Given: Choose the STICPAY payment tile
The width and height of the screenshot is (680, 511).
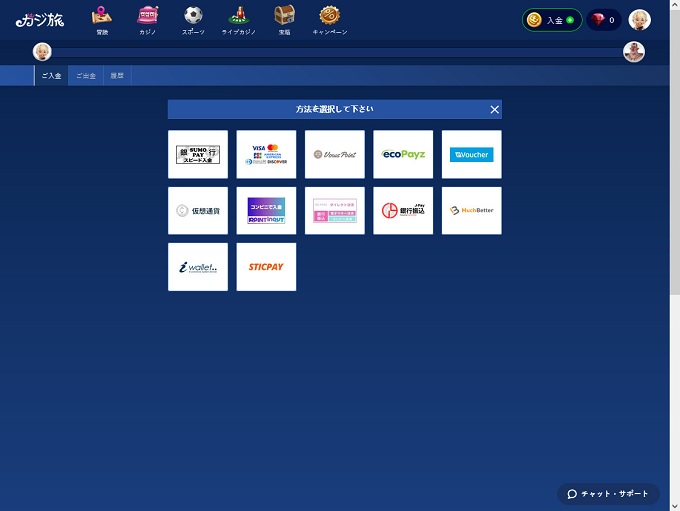Looking at the screenshot, I should tap(266, 267).
